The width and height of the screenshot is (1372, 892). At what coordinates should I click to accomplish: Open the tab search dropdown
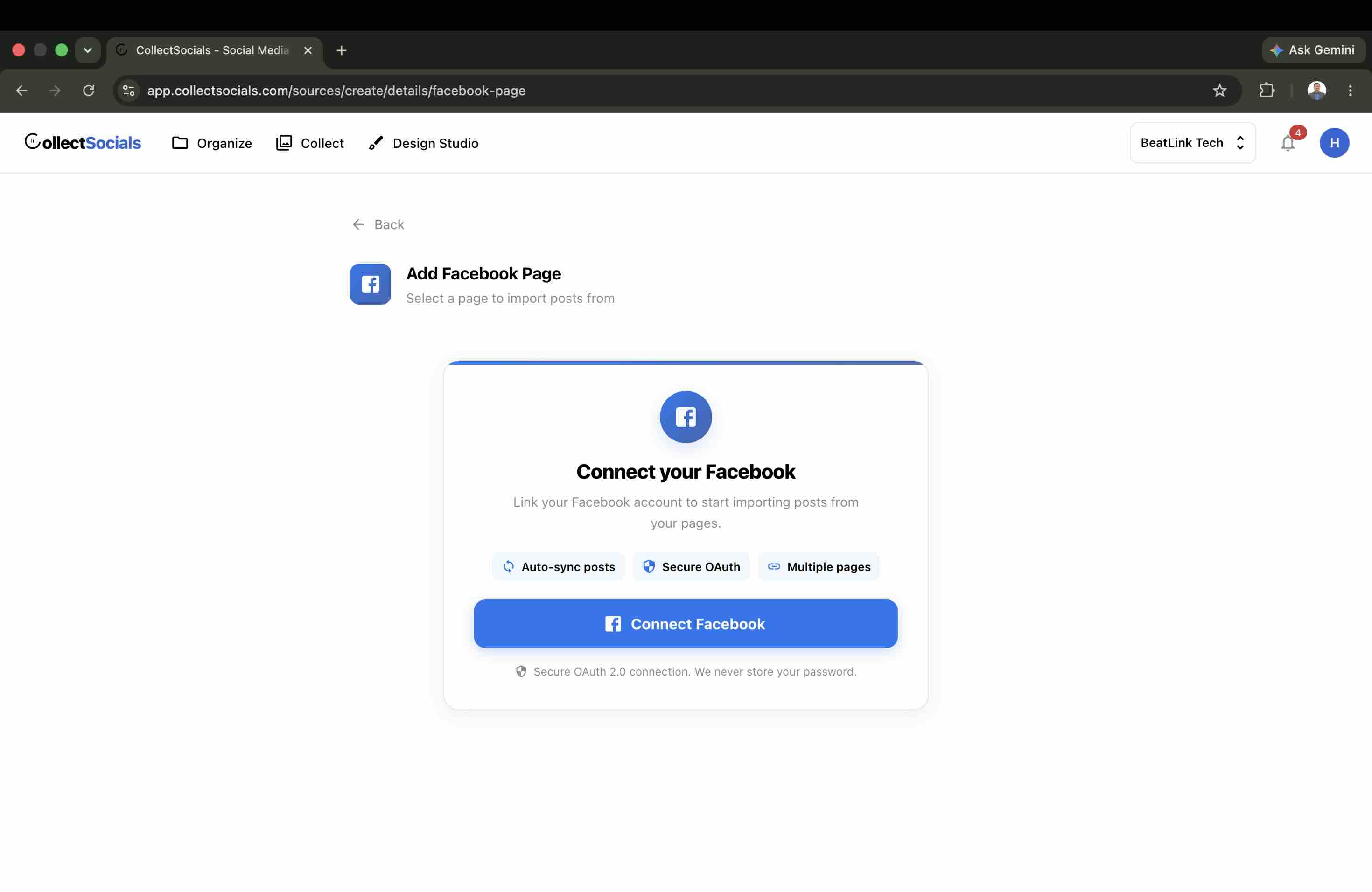(88, 50)
